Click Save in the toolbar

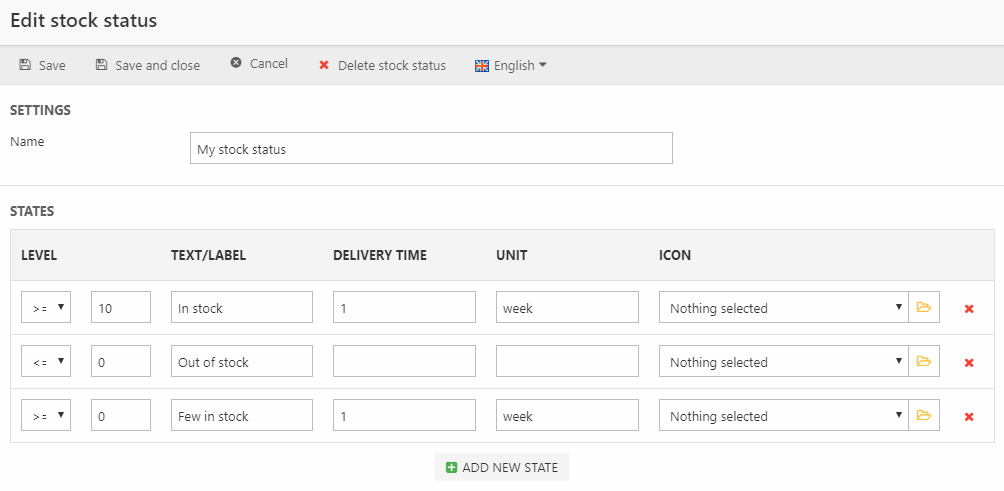42,65
